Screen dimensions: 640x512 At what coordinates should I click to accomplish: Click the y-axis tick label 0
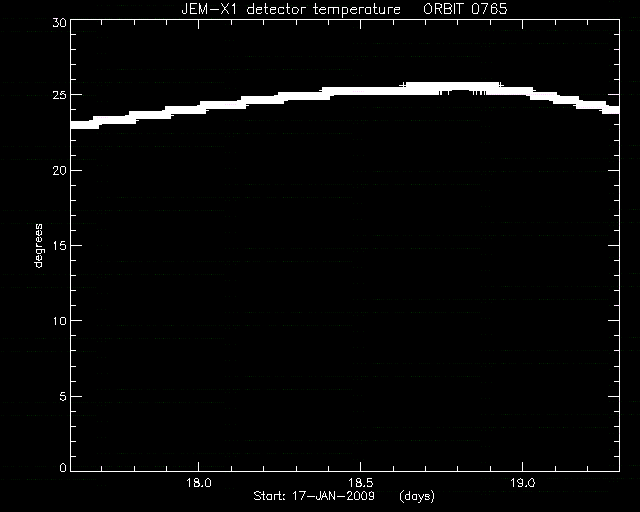pos(63,467)
